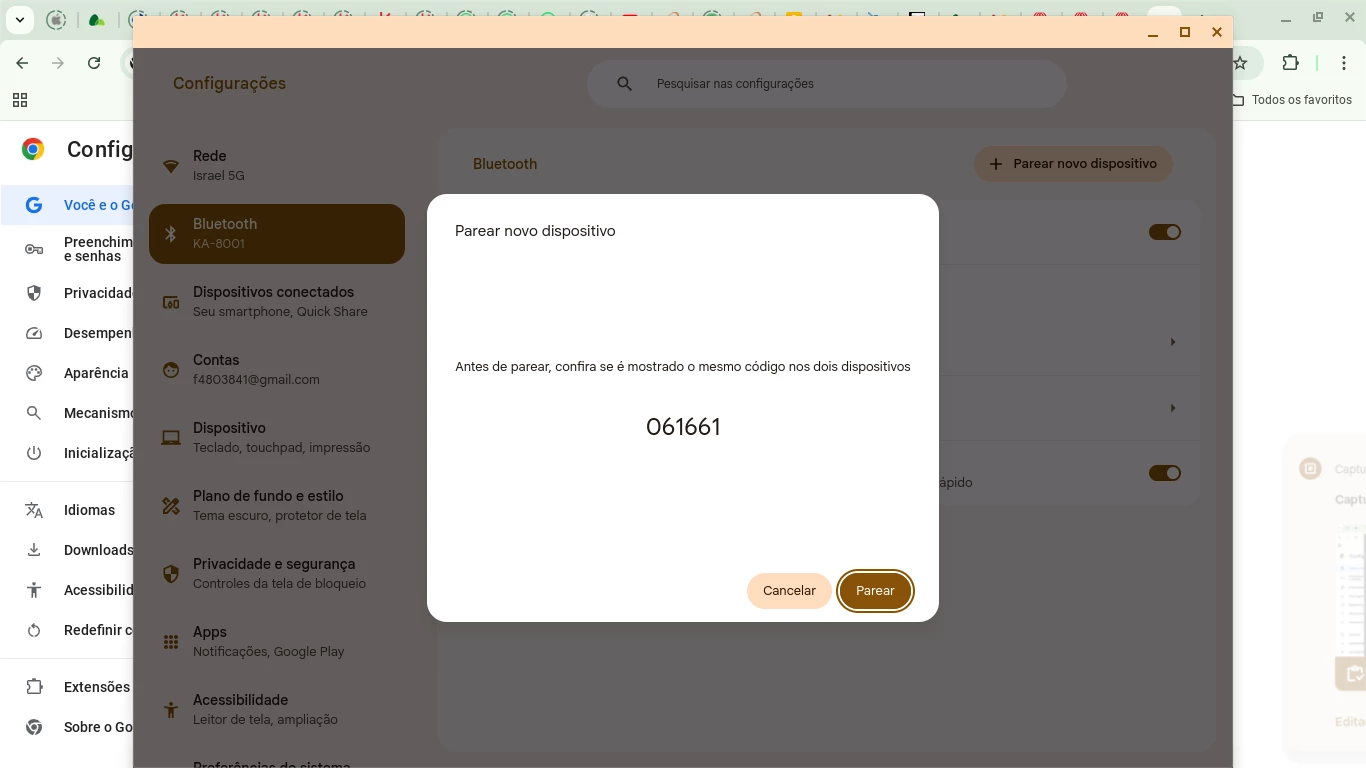
Task: Expand the first Bluetooth device row arrow
Action: (x=1173, y=342)
